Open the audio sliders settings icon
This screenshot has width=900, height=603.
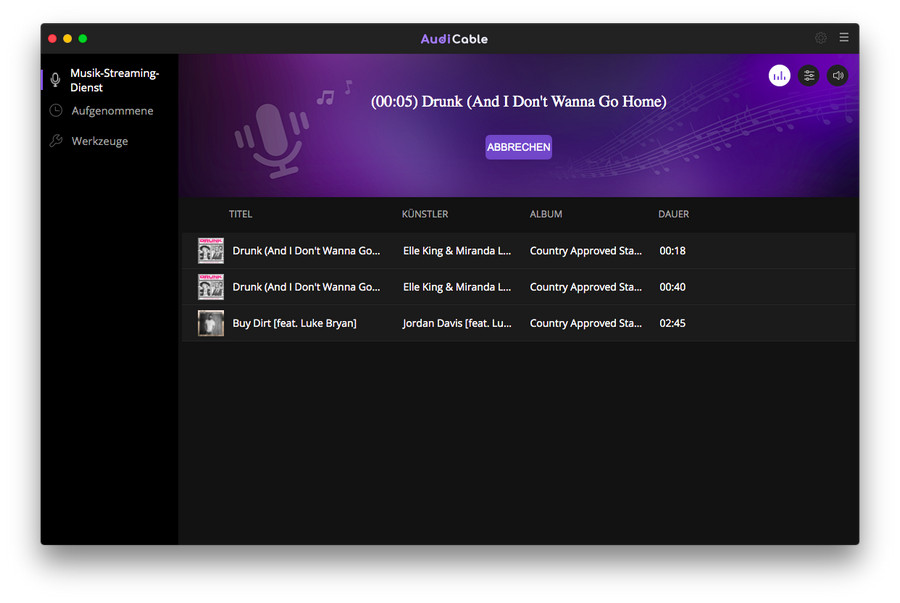tap(808, 75)
